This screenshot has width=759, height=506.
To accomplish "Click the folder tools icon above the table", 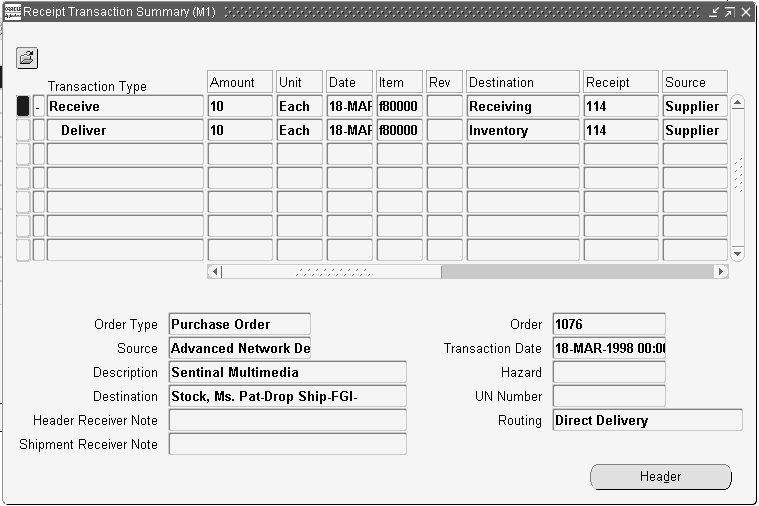I will point(27,58).
